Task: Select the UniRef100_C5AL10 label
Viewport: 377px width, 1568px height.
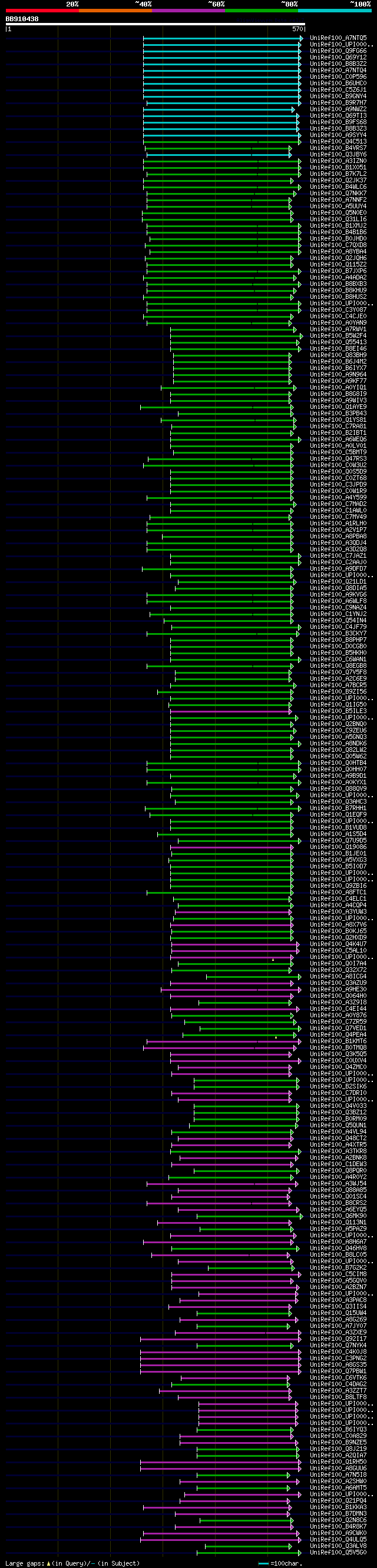Action: pos(338,951)
